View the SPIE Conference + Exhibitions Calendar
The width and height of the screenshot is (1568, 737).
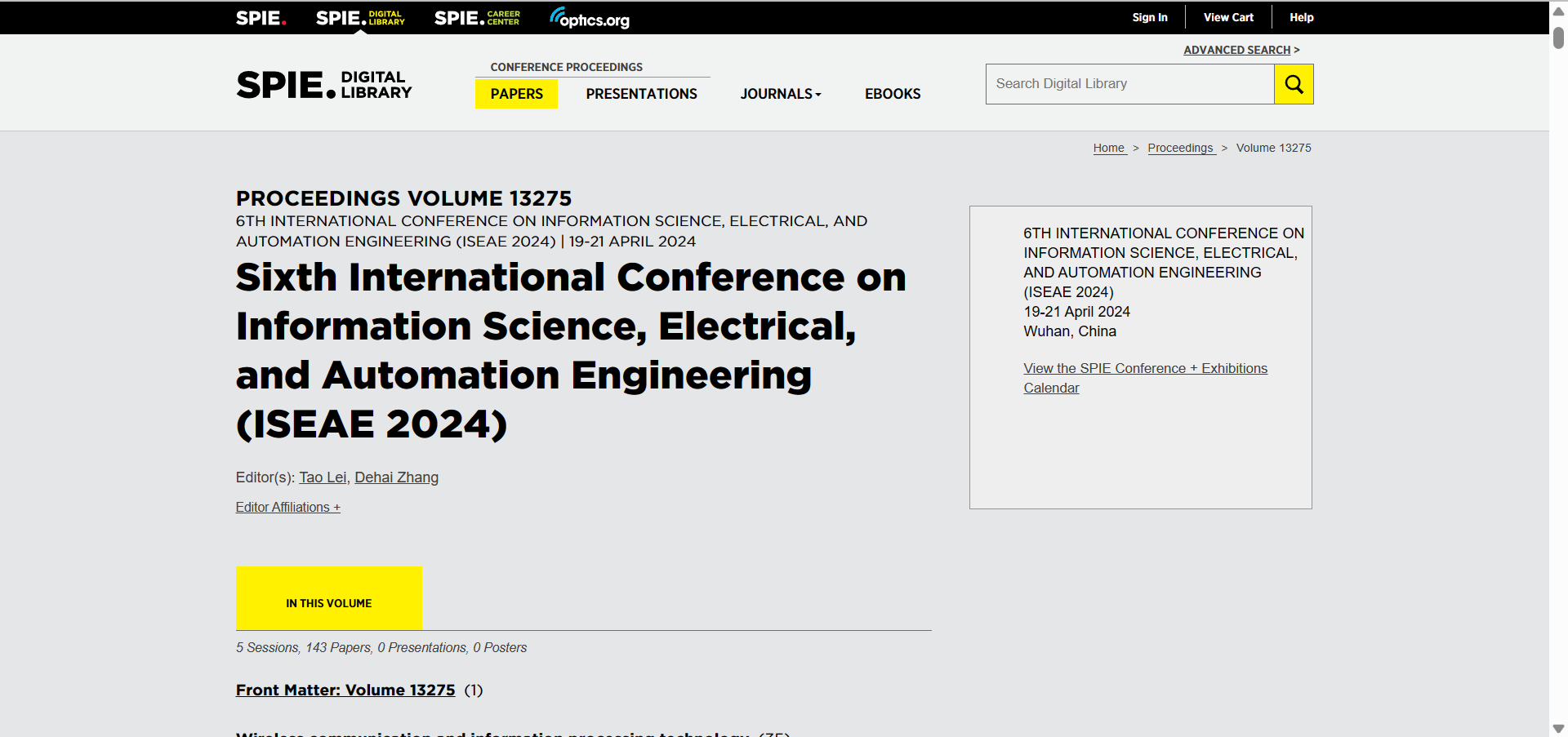click(1146, 378)
